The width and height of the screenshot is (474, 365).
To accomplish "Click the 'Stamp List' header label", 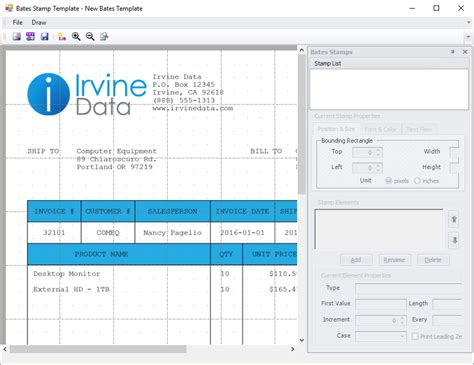I will (x=328, y=63).
